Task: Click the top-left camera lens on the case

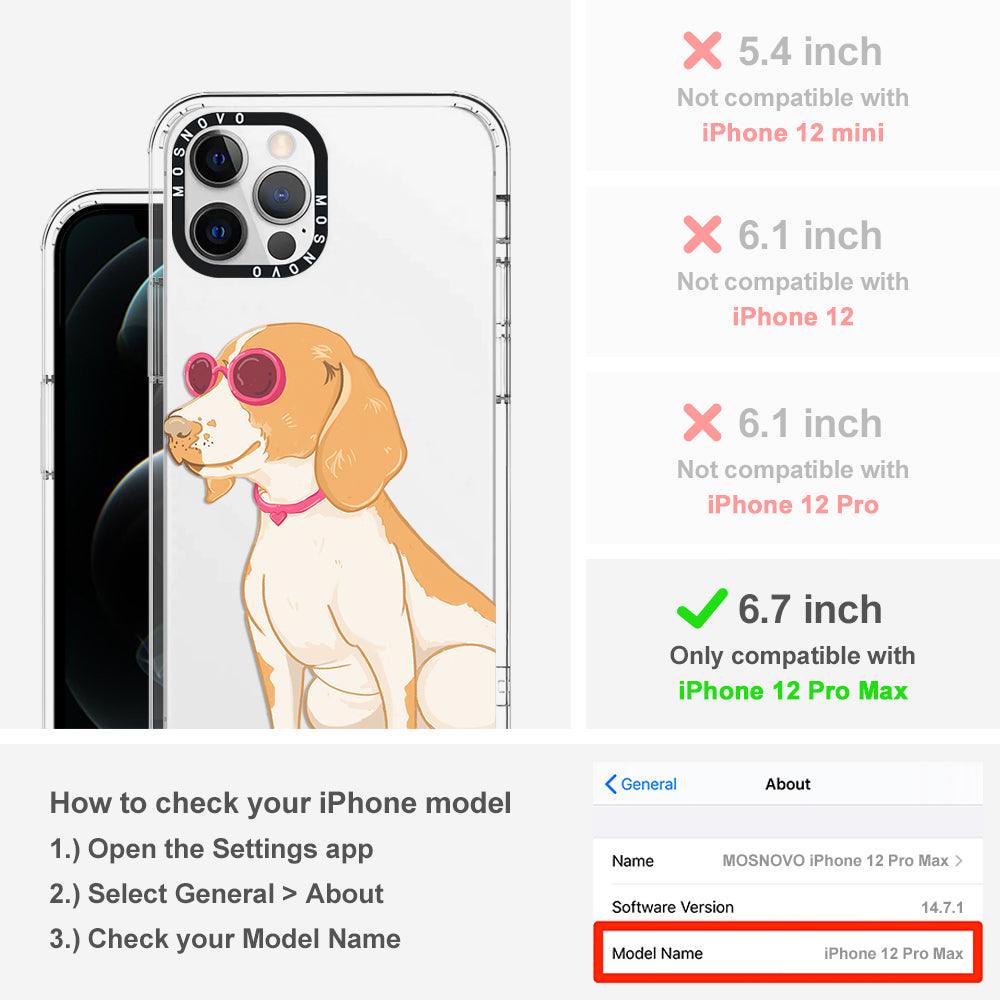Action: coord(218,158)
